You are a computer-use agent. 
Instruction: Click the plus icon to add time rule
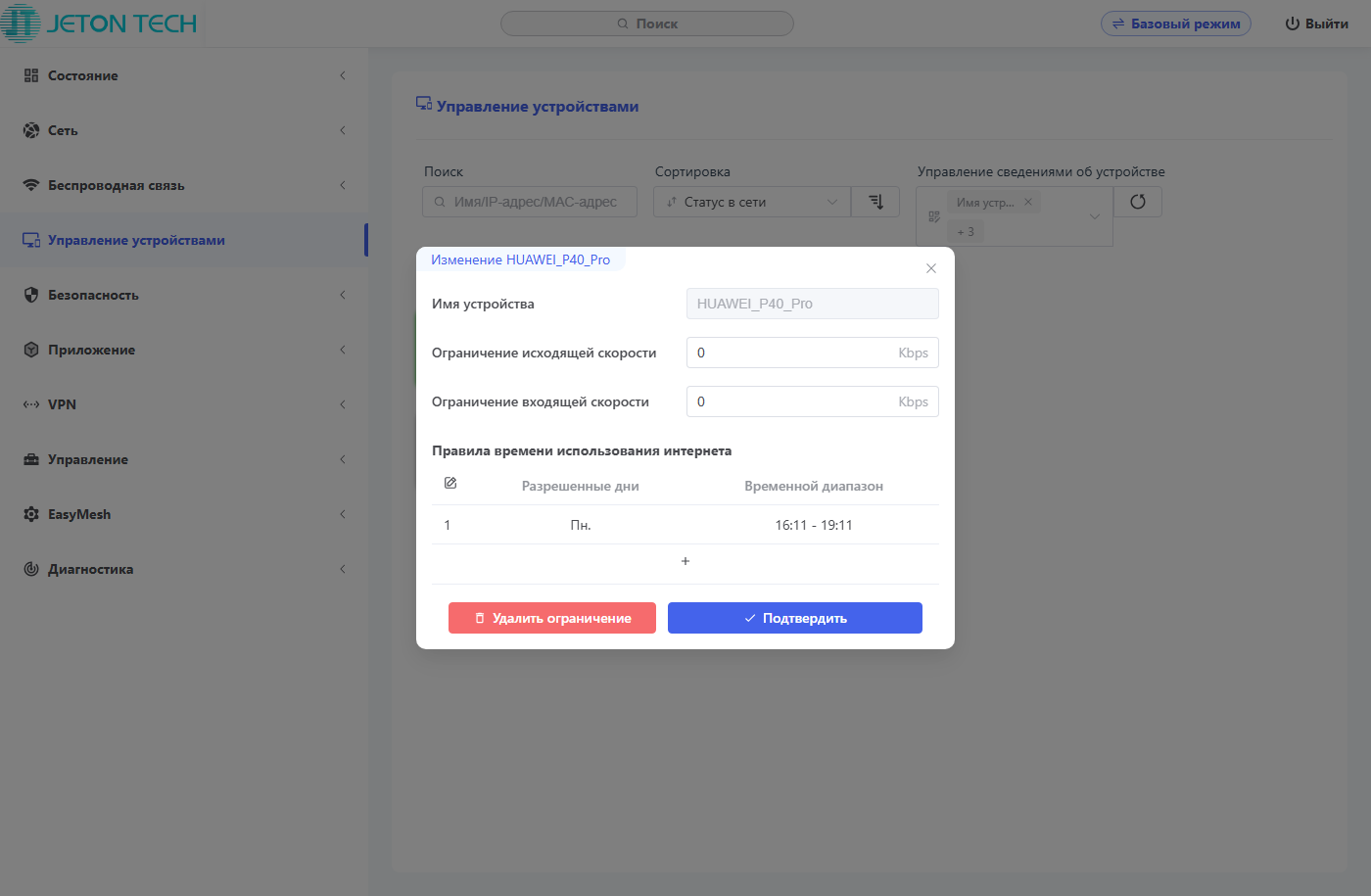pos(685,562)
